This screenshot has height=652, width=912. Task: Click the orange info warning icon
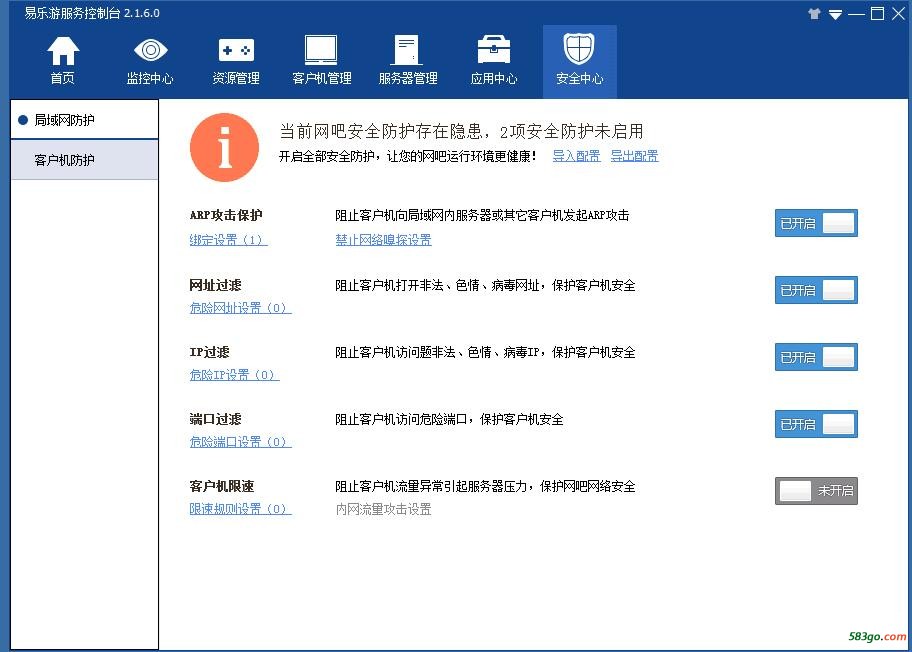tap(225, 147)
